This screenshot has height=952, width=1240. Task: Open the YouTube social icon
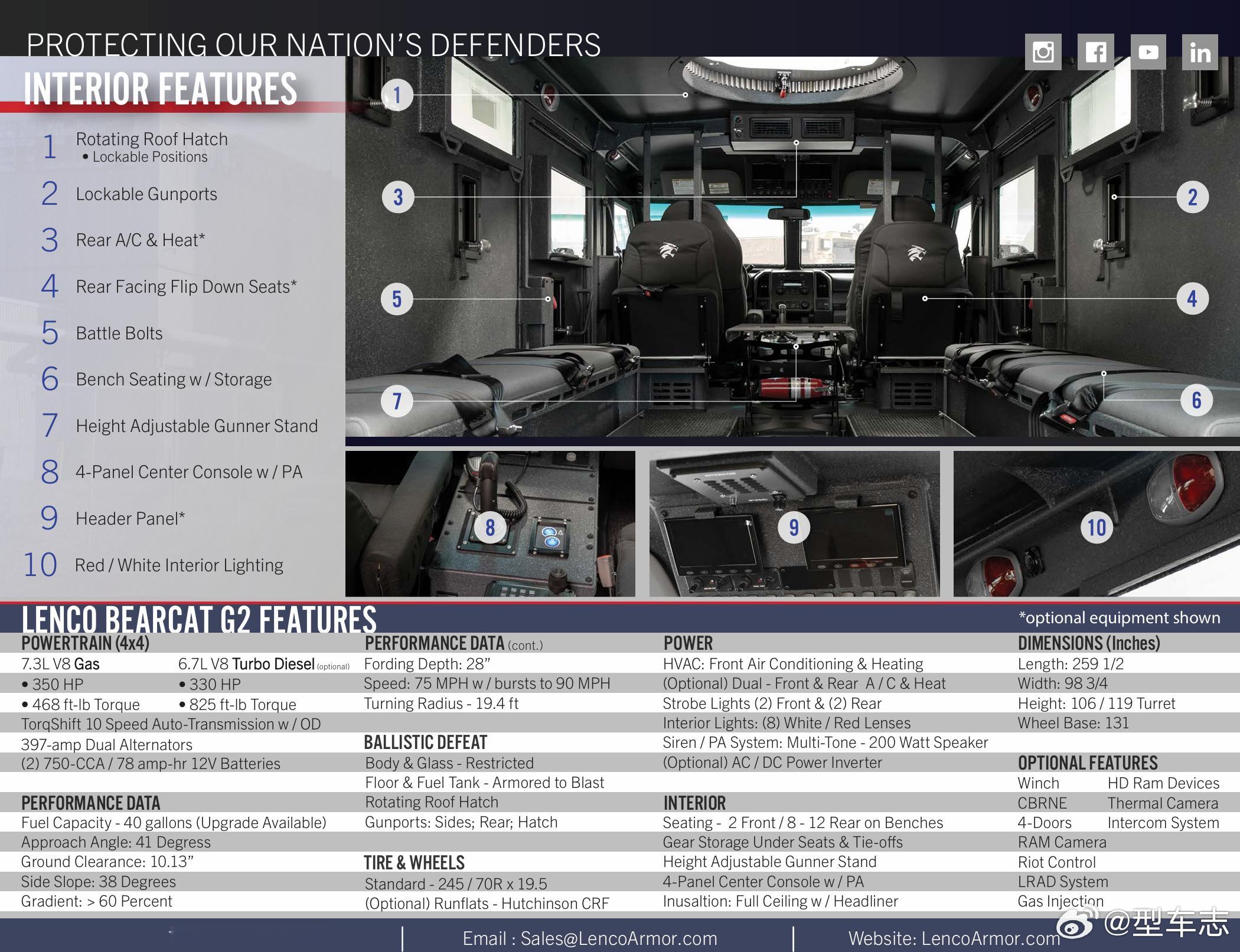[1148, 52]
